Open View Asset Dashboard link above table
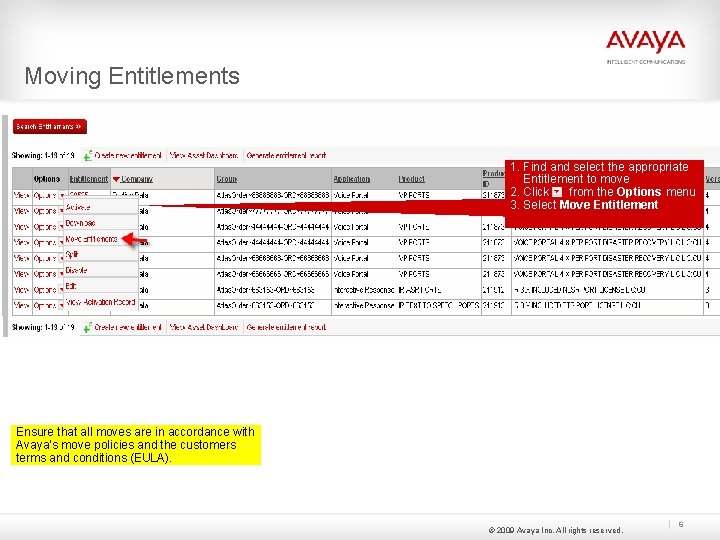This screenshot has height=540, width=720. click(x=203, y=155)
